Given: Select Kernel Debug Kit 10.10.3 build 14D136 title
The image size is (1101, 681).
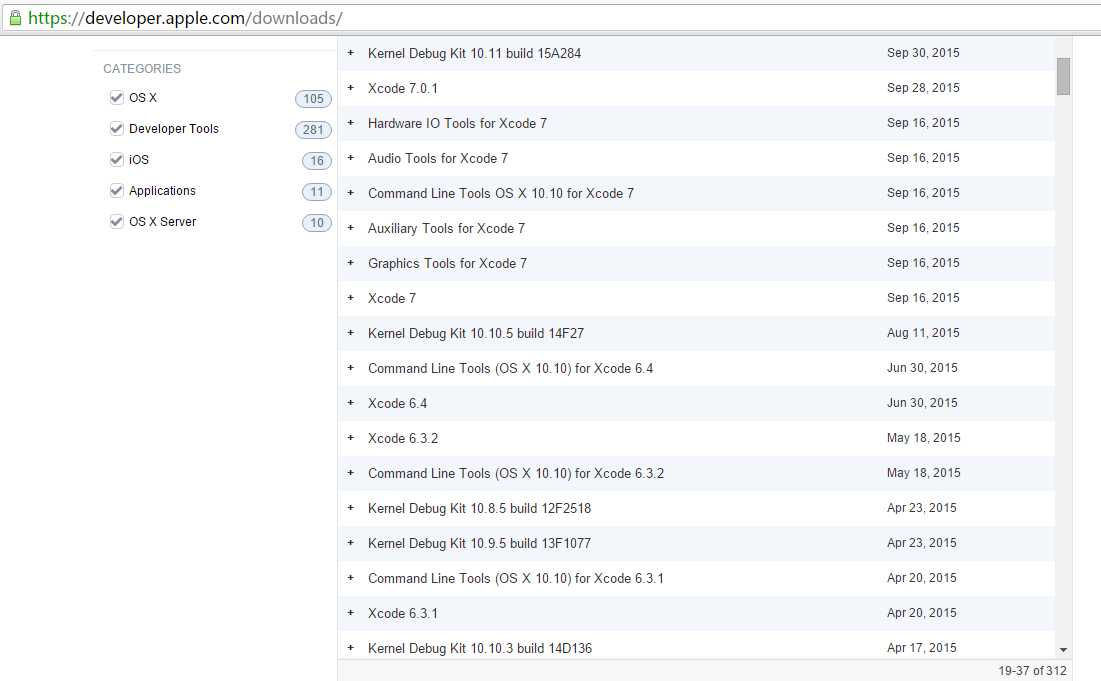Looking at the screenshot, I should point(480,649).
